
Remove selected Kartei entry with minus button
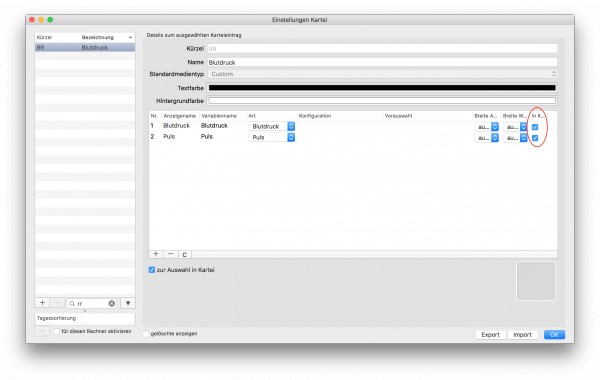(57, 303)
